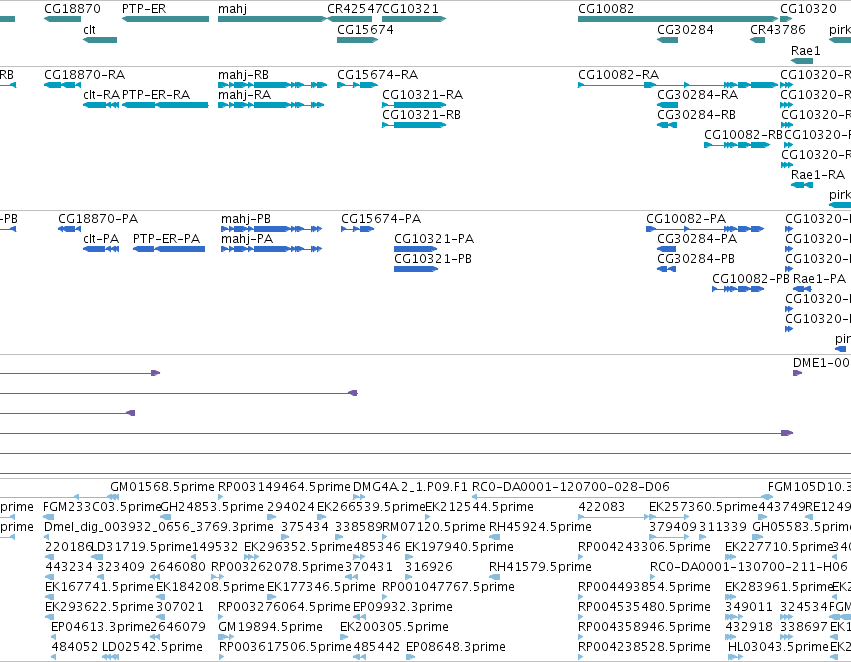Screen dimensions: 851x662
Task: Click the CG10082-RA transcript
Action: click(x=678, y=85)
